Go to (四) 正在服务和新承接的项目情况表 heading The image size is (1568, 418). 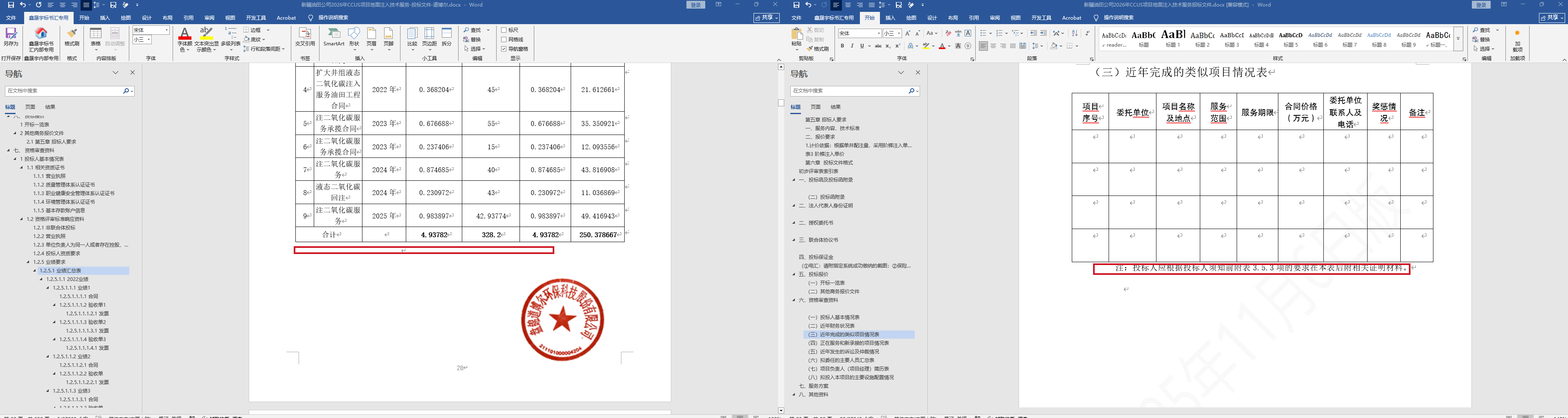848,343
